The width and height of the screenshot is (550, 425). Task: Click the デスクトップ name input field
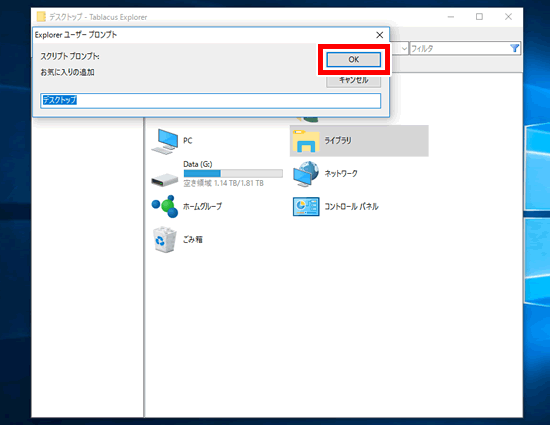[x=210, y=101]
